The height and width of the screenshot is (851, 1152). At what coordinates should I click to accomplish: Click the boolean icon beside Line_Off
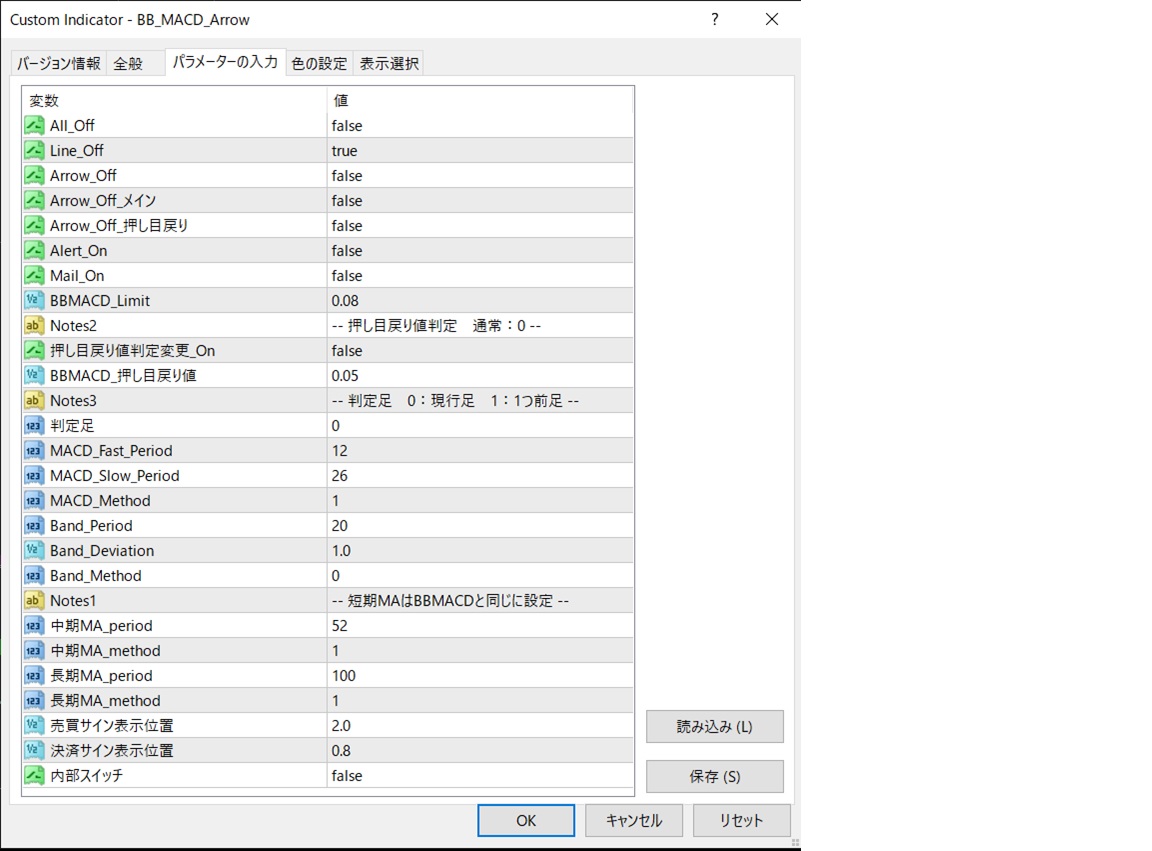pyautogui.click(x=34, y=150)
